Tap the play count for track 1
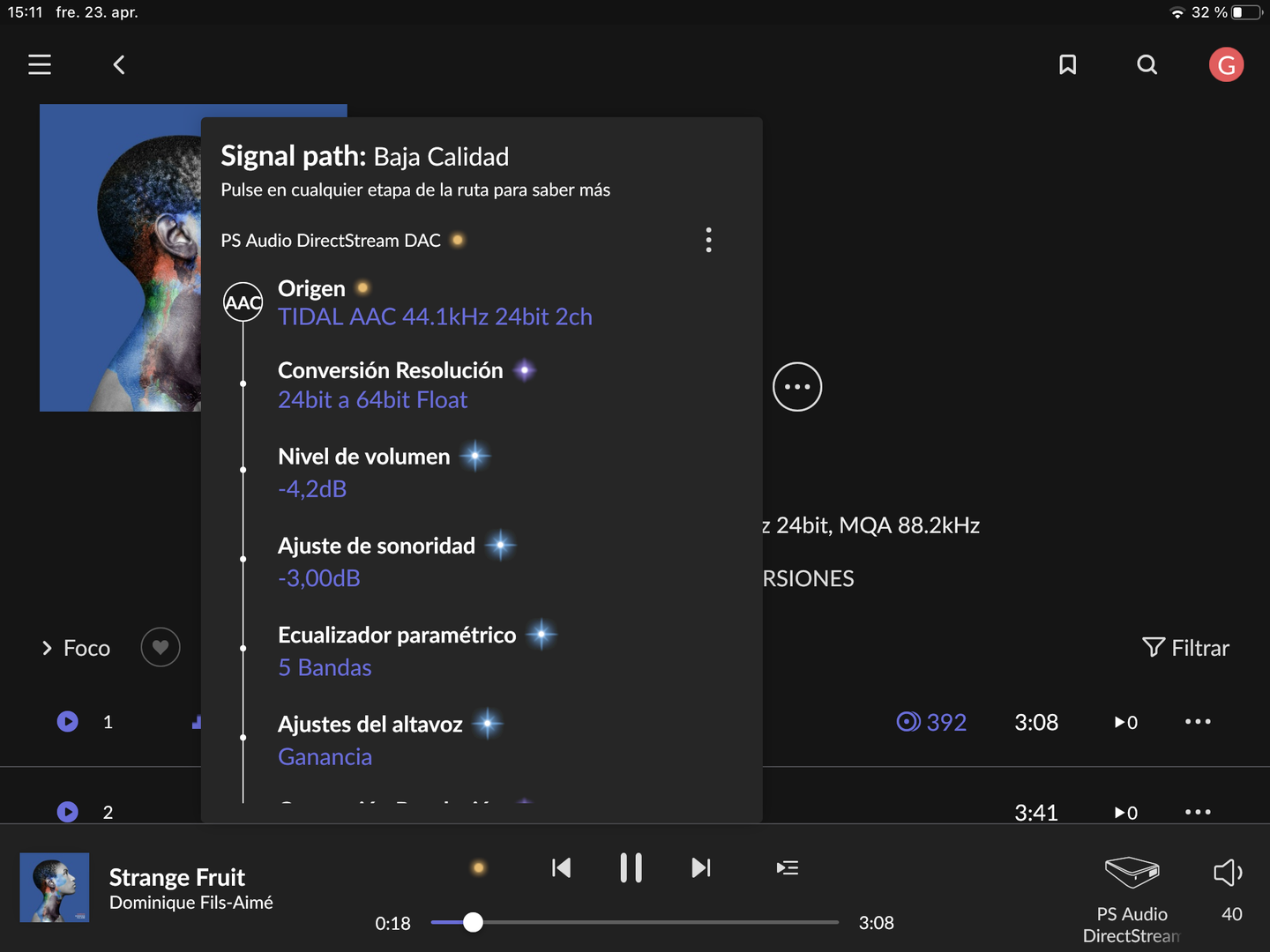Image resolution: width=1270 pixels, height=952 pixels. 1126,723
